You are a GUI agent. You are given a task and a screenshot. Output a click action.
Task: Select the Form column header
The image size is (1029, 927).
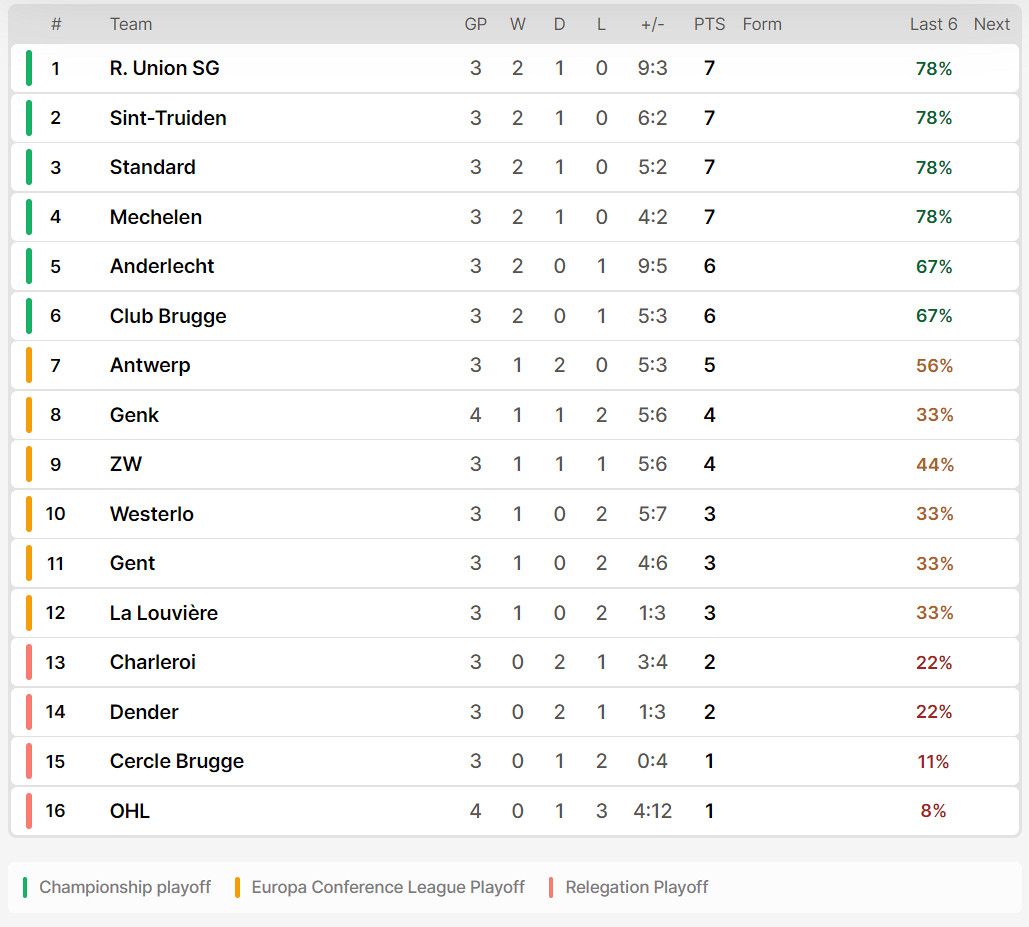762,24
